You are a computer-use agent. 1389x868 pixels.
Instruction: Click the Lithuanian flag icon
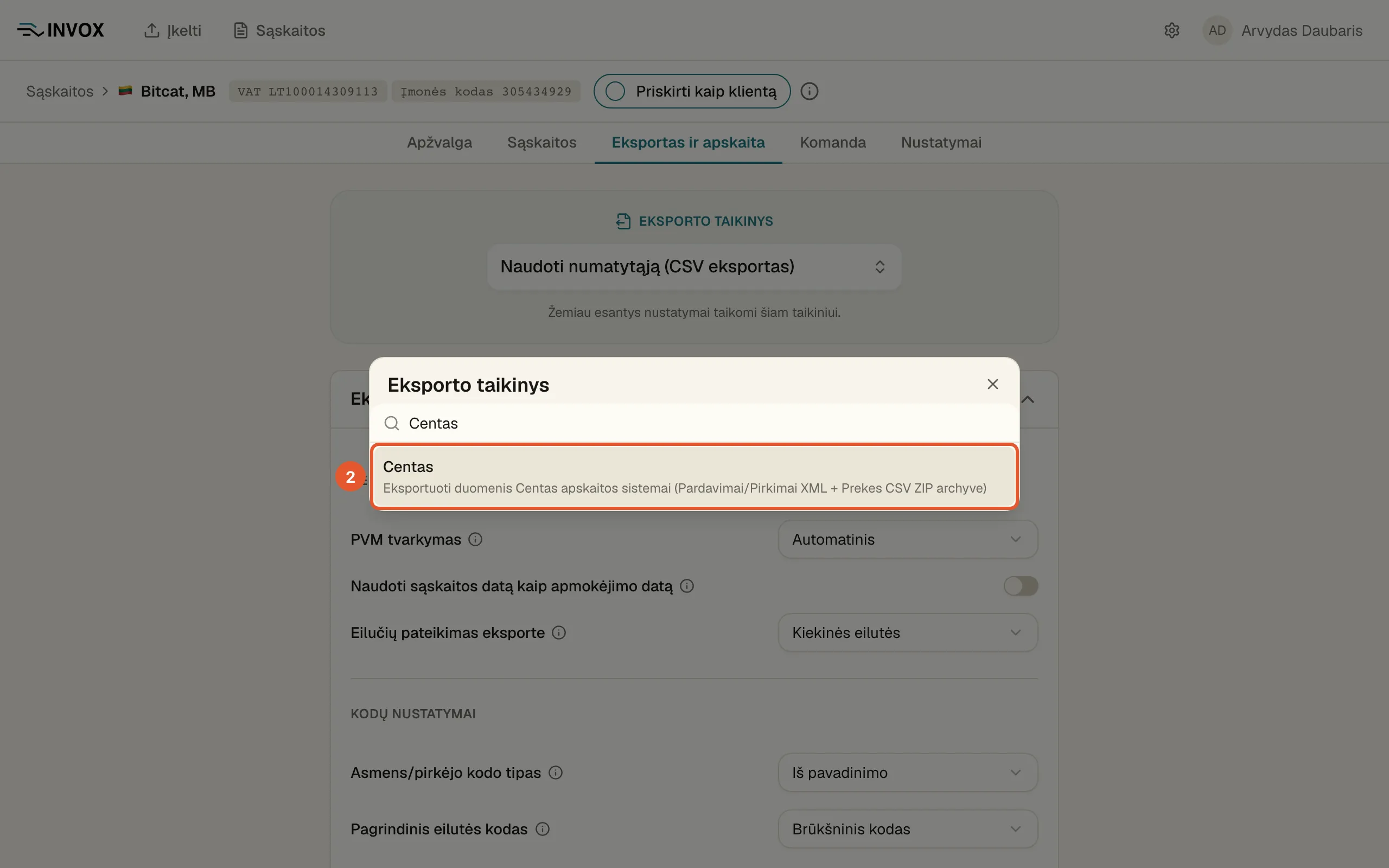125,91
